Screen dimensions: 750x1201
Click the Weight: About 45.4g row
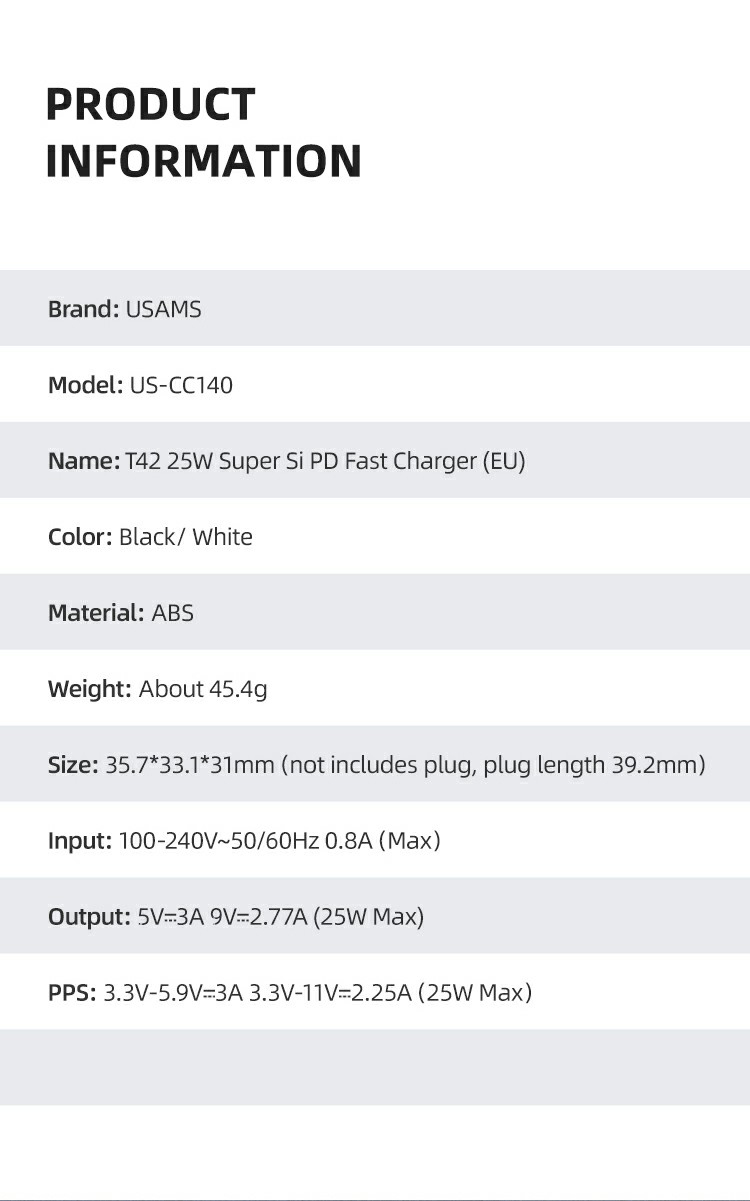375,688
